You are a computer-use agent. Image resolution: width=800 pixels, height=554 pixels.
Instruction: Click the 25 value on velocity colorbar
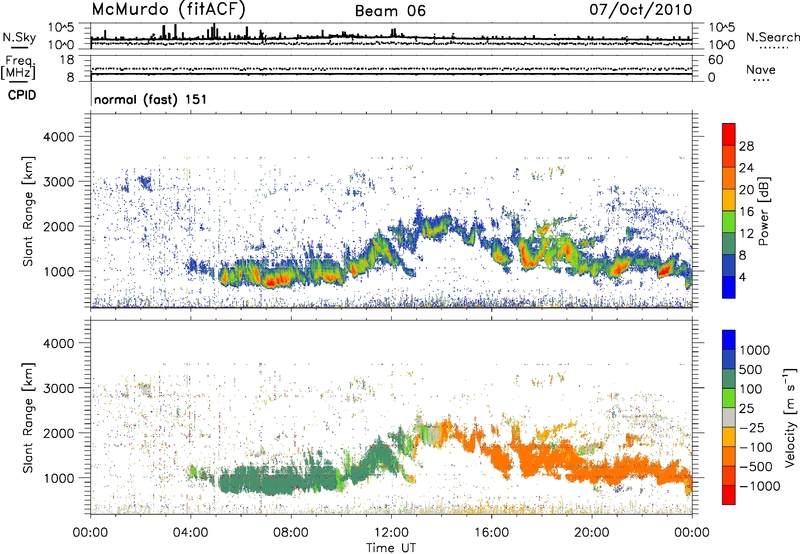tap(746, 408)
